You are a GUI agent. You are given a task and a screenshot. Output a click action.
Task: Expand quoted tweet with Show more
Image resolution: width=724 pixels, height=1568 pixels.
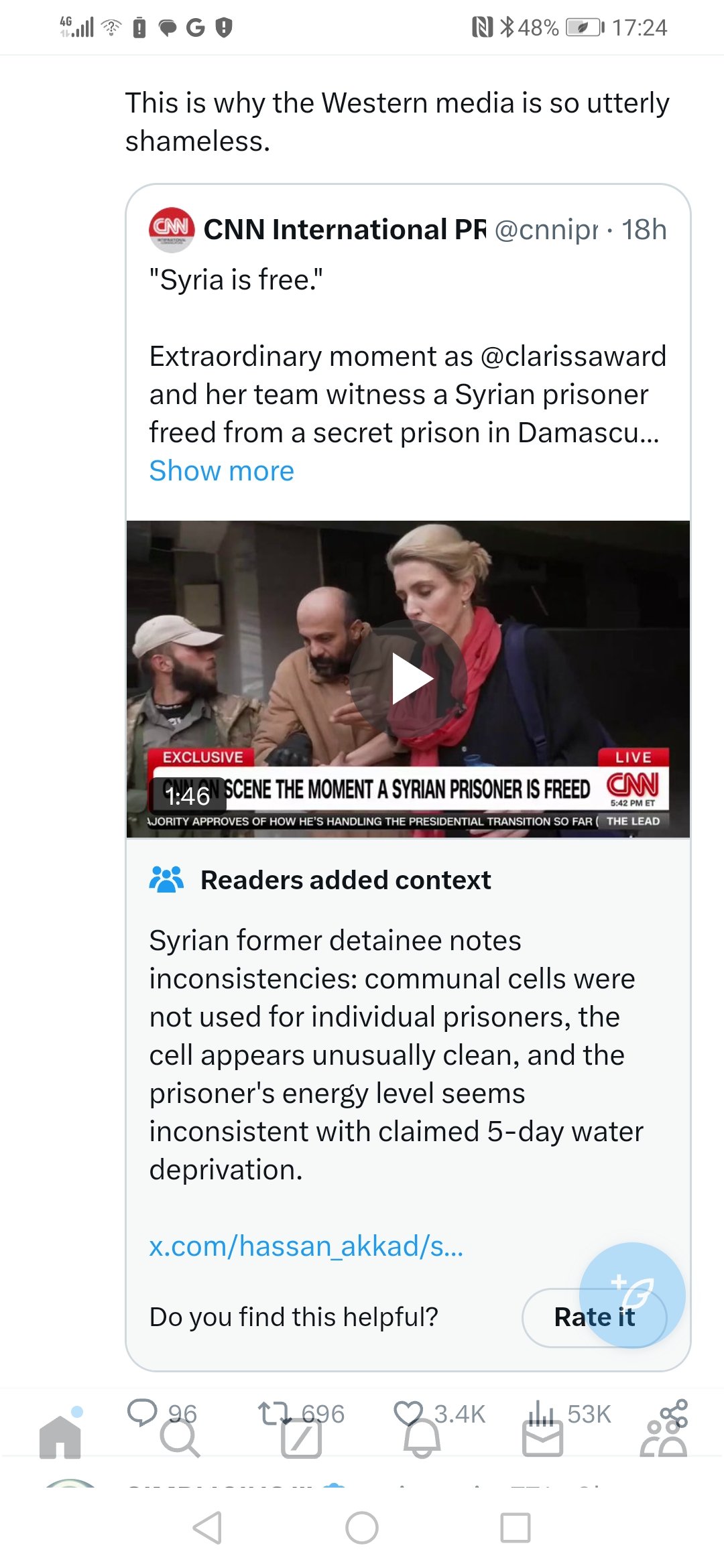tap(222, 471)
